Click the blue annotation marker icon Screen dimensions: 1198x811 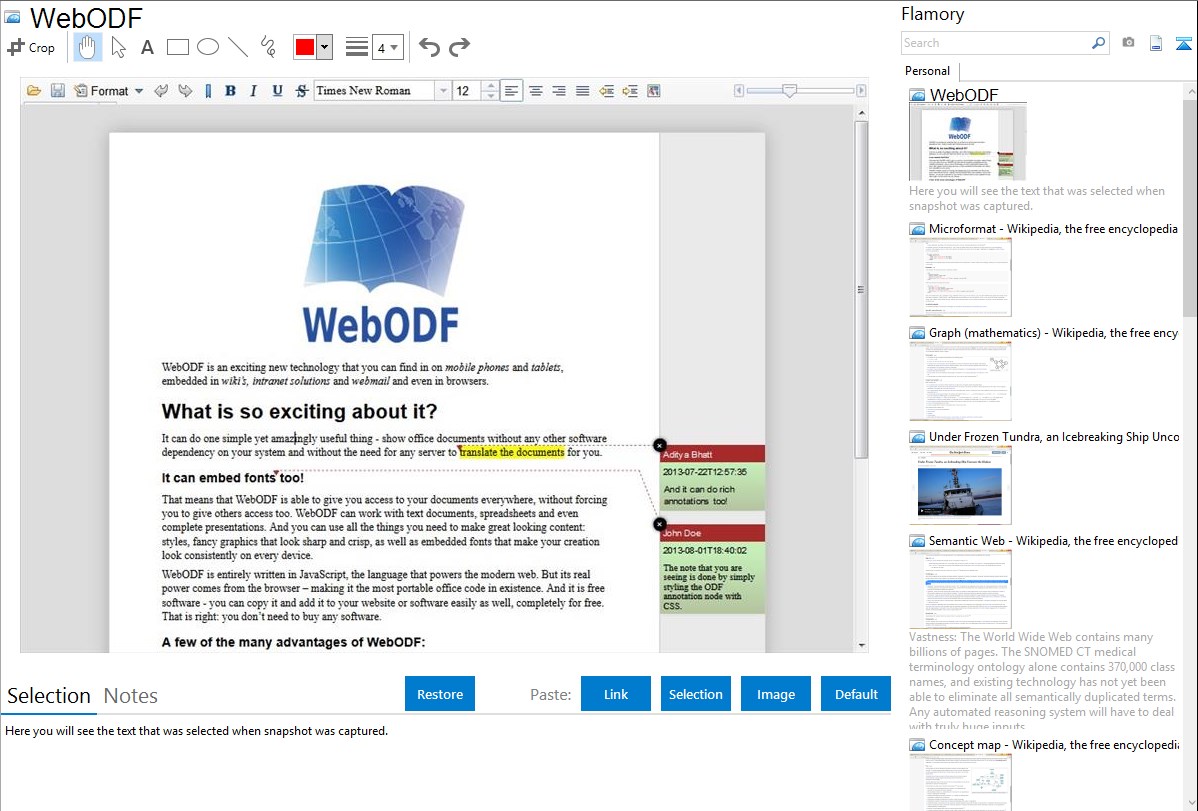(x=208, y=91)
